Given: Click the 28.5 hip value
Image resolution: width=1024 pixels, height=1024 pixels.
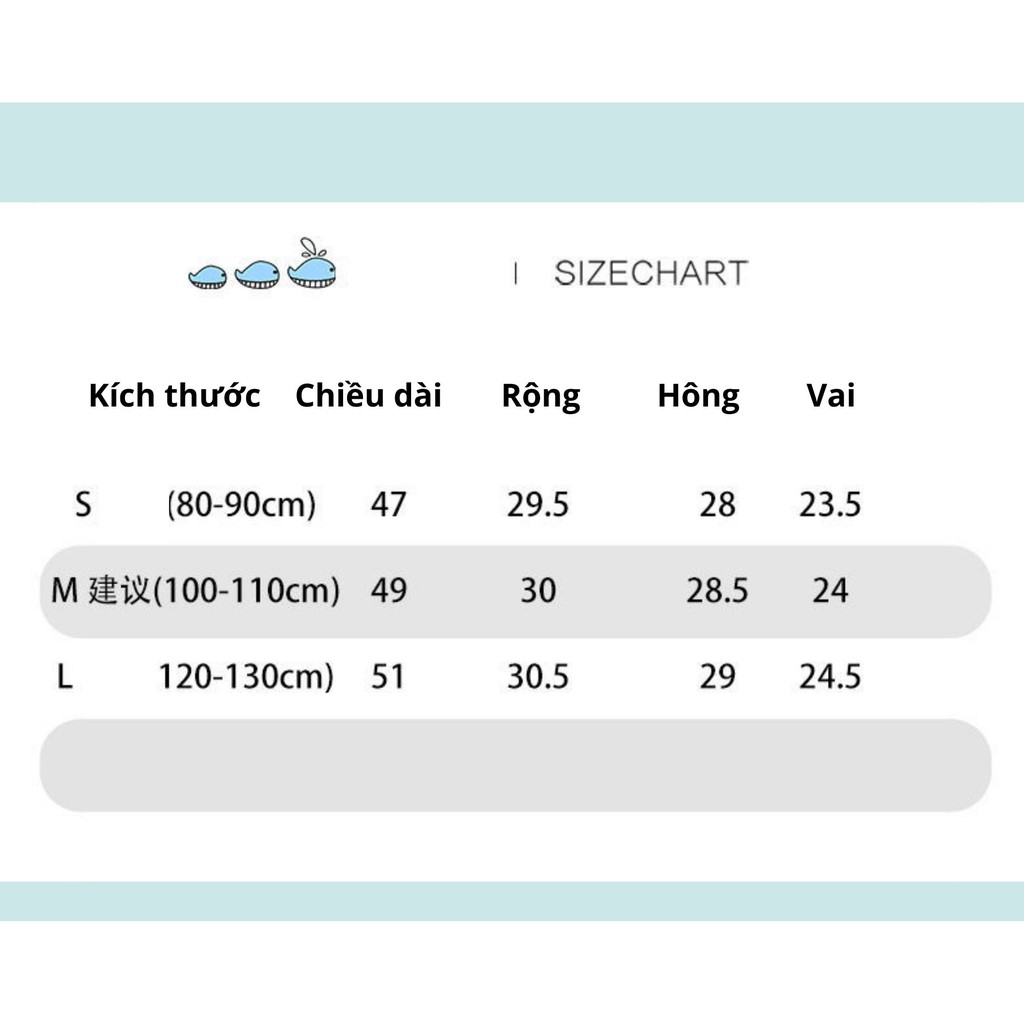Looking at the screenshot, I should click(716, 591).
